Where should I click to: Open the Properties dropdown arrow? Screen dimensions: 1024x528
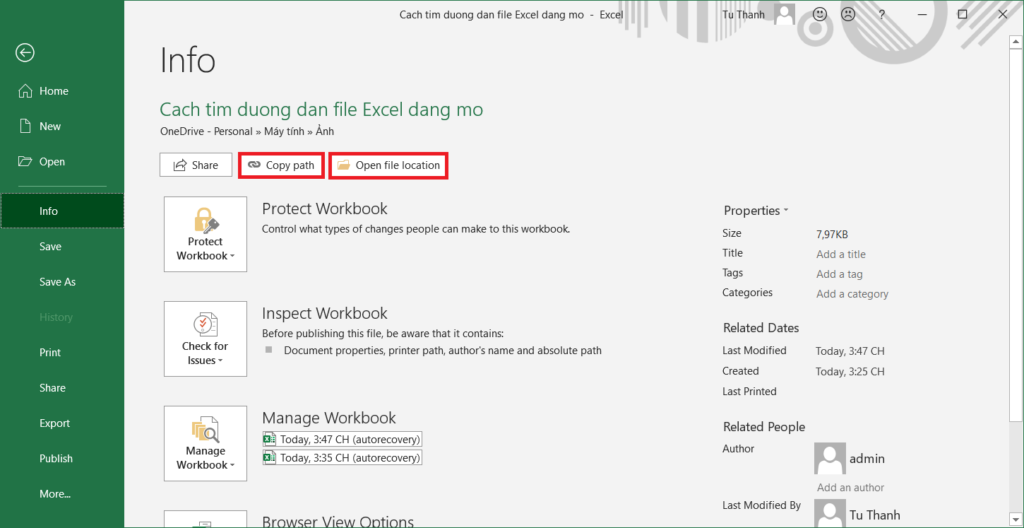(x=786, y=210)
